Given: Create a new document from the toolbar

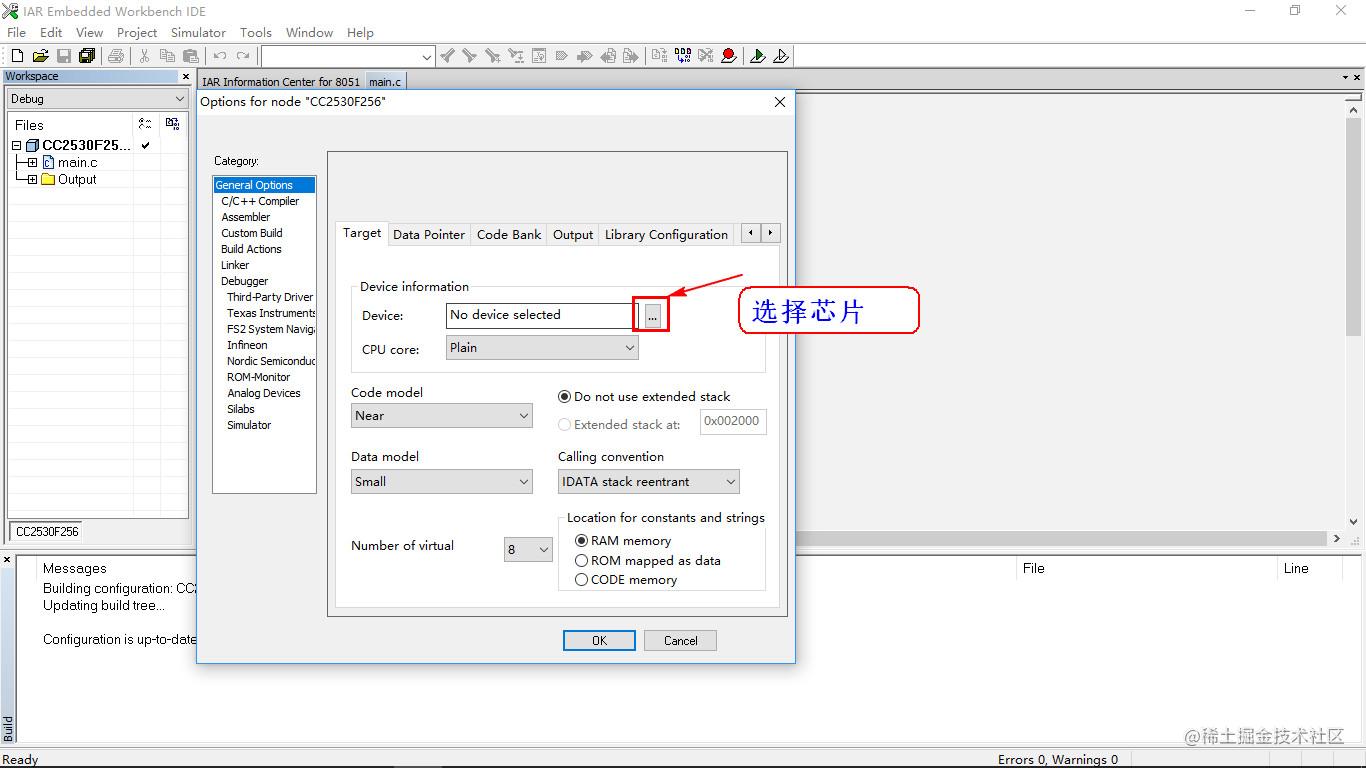Looking at the screenshot, I should click(x=17, y=56).
